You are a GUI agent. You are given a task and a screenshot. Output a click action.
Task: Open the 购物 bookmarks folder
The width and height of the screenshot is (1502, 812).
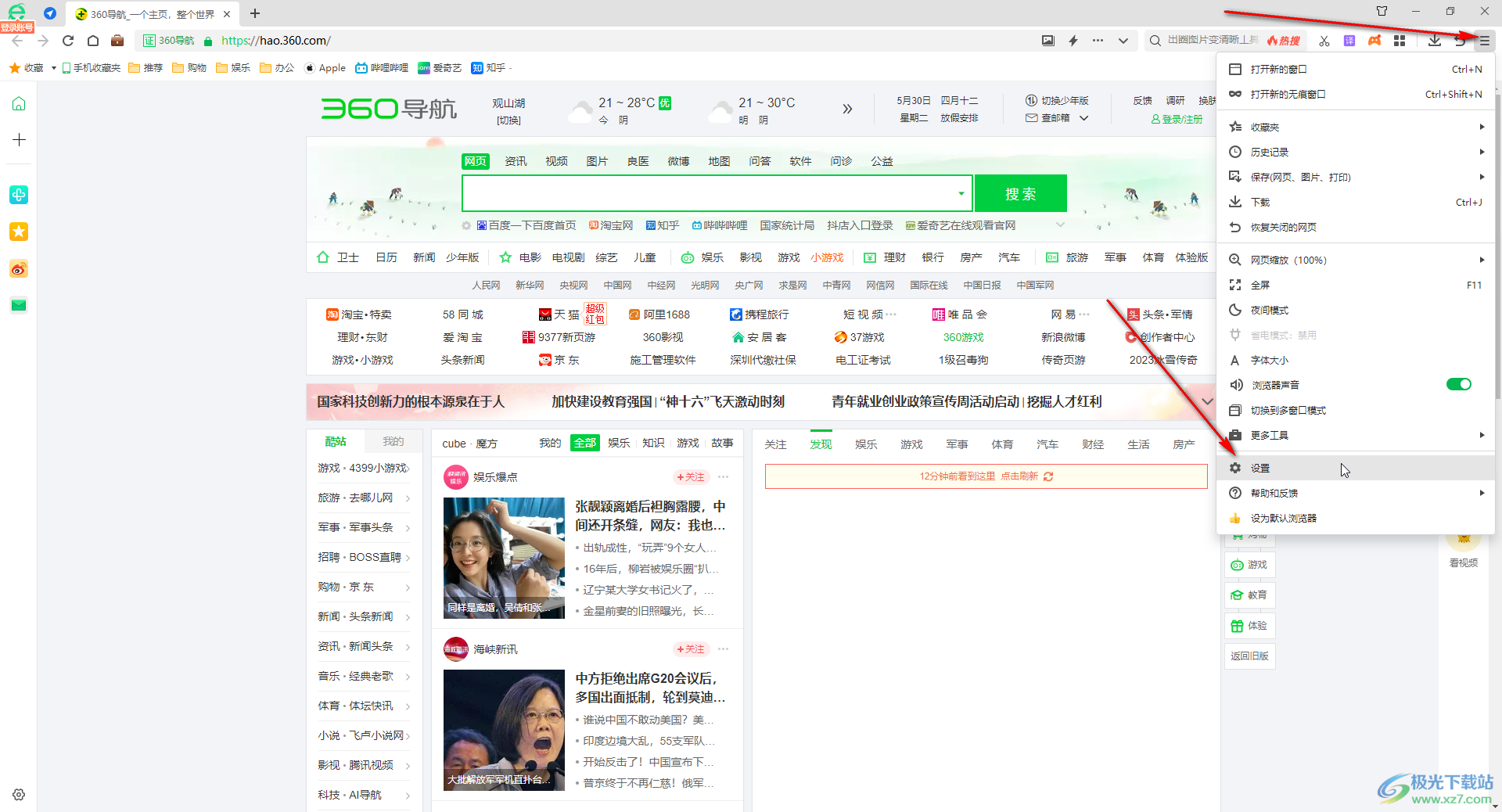click(x=189, y=68)
